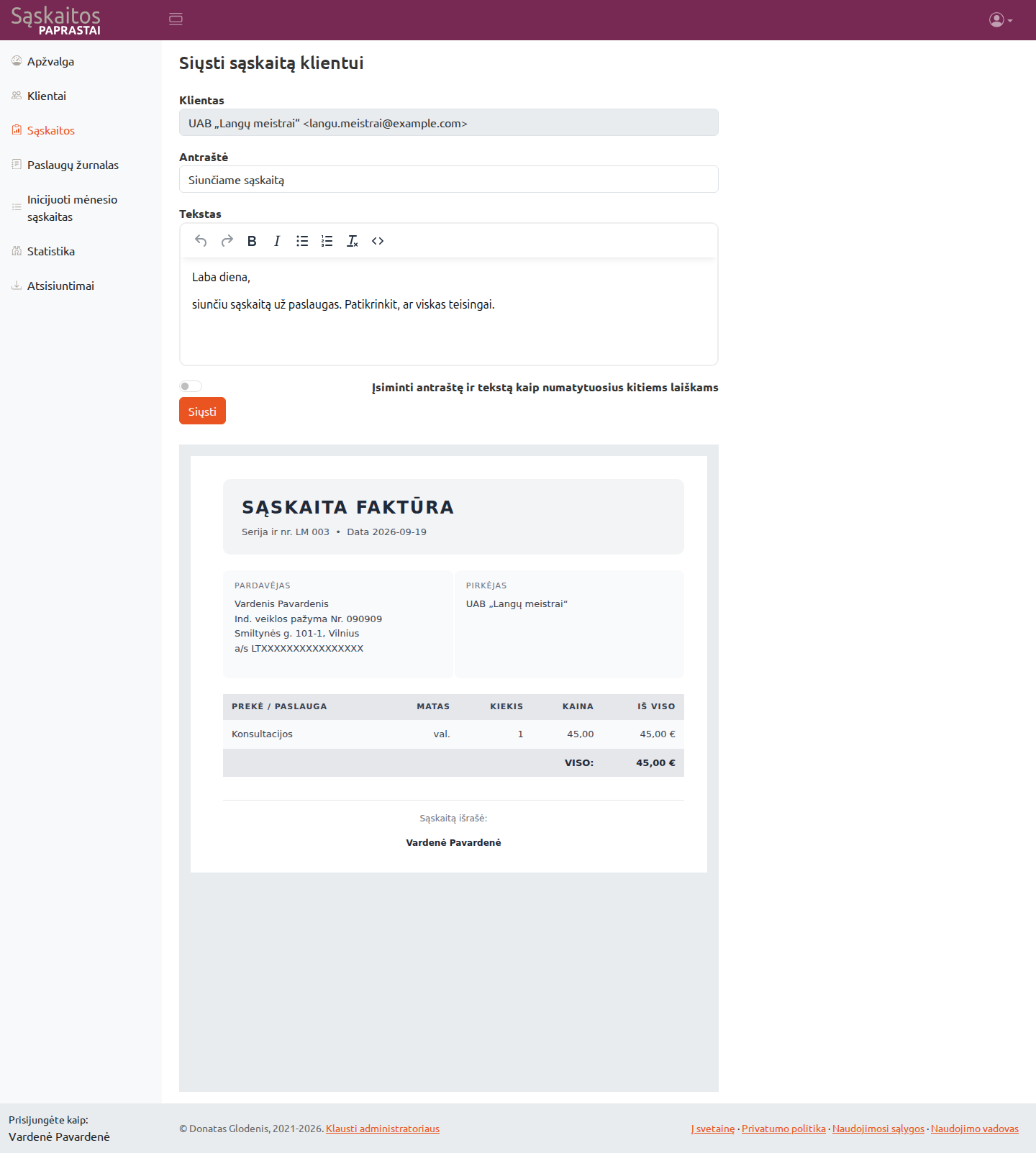Click in the Tekstas message body area

(449, 311)
